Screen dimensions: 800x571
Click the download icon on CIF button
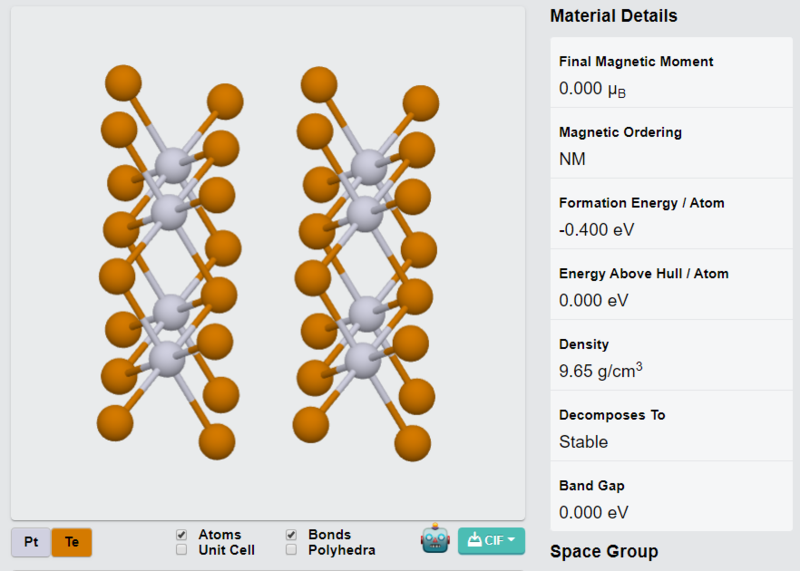coord(474,540)
